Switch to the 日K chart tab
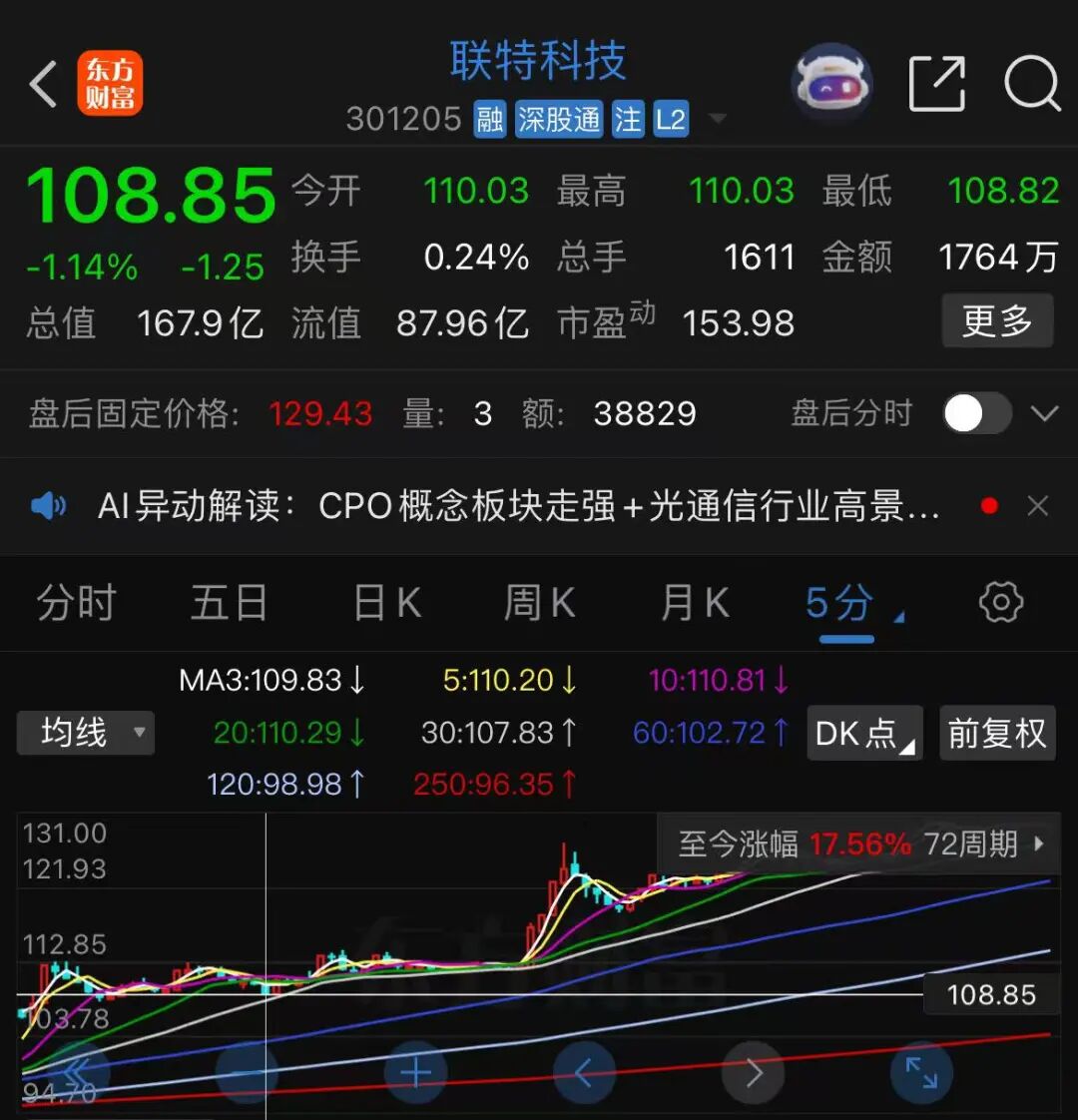Screen dimensions: 1078x1120 click(x=387, y=603)
